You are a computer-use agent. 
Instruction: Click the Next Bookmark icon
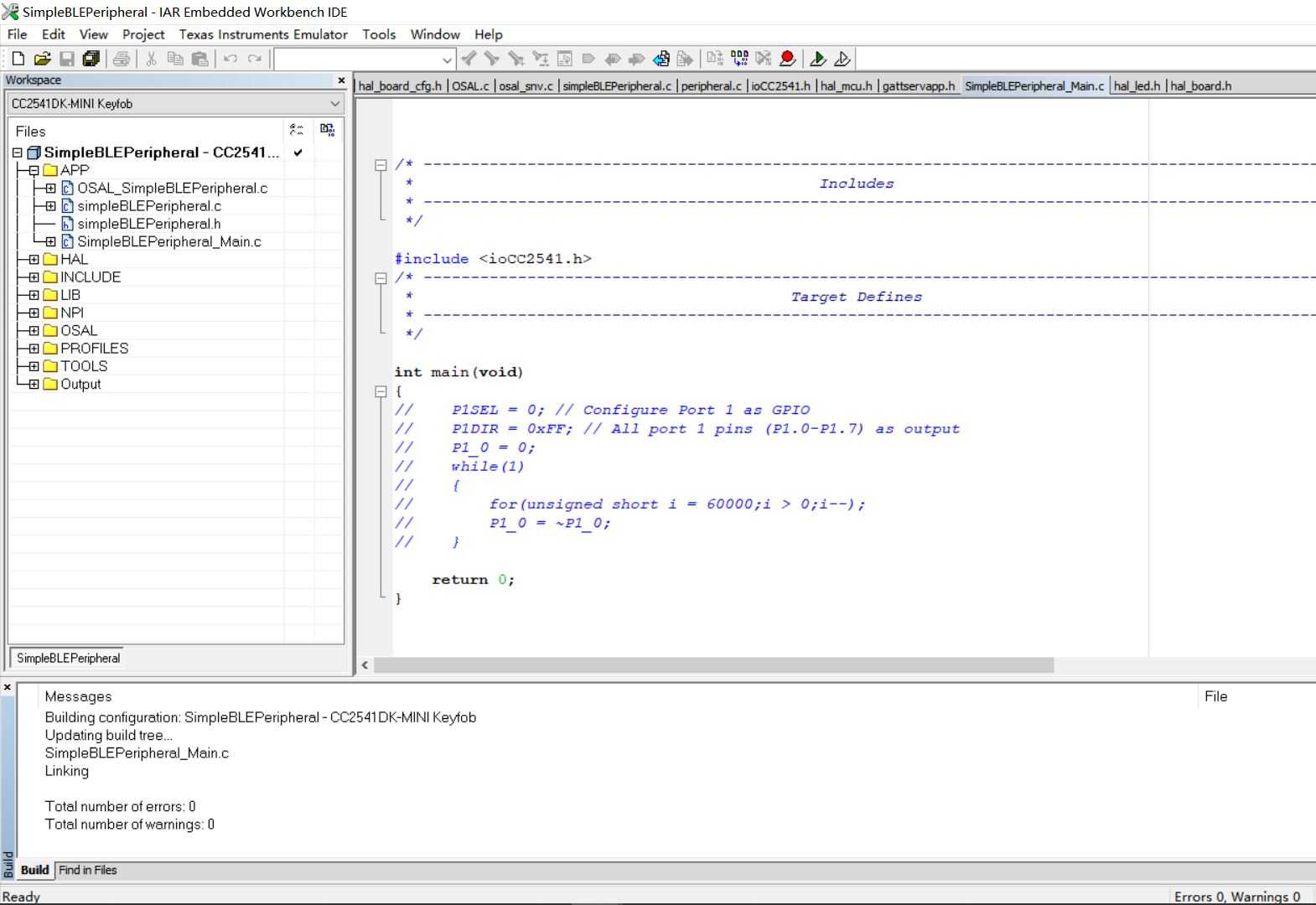[x=637, y=59]
